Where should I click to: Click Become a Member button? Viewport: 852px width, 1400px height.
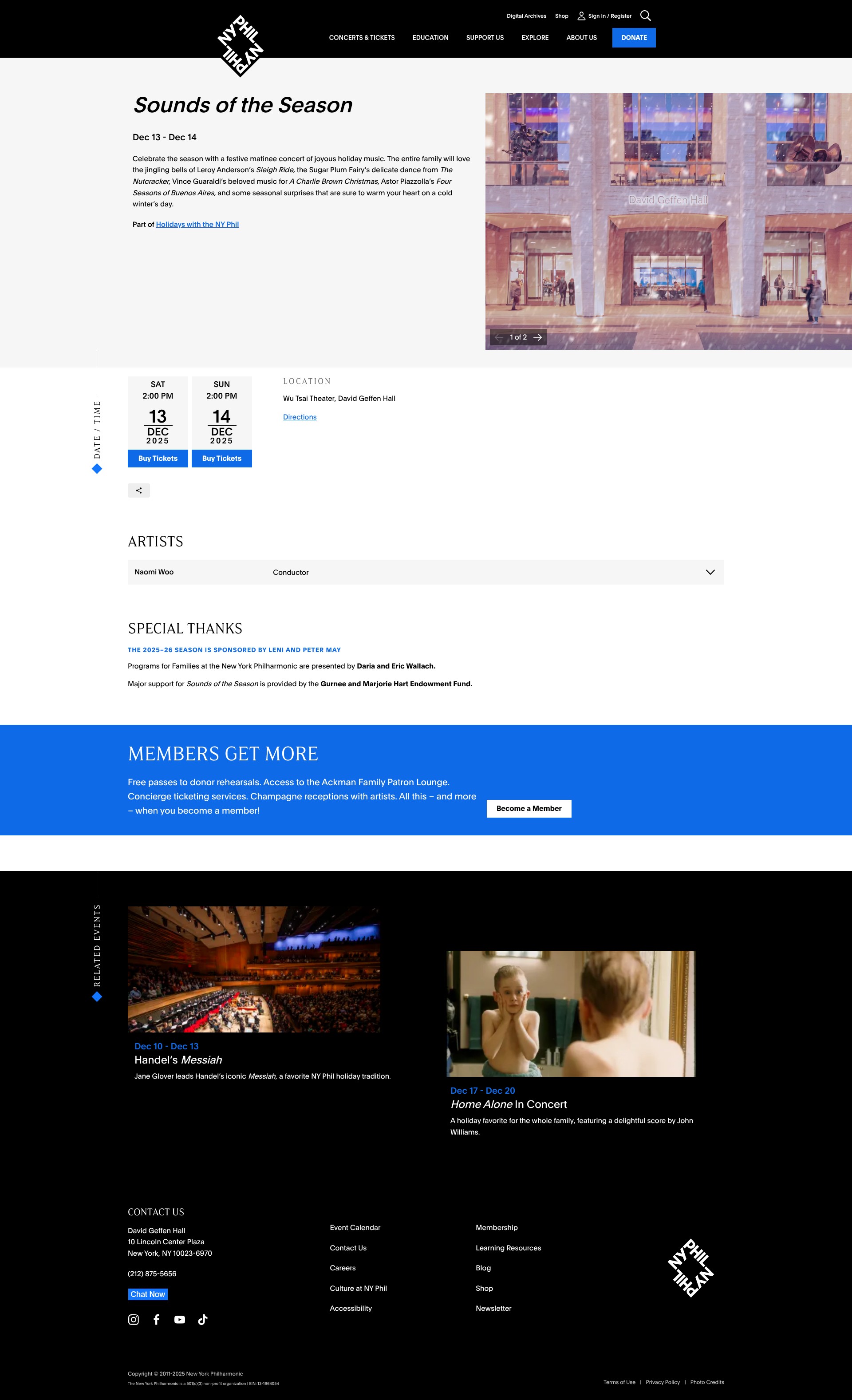pyautogui.click(x=529, y=808)
